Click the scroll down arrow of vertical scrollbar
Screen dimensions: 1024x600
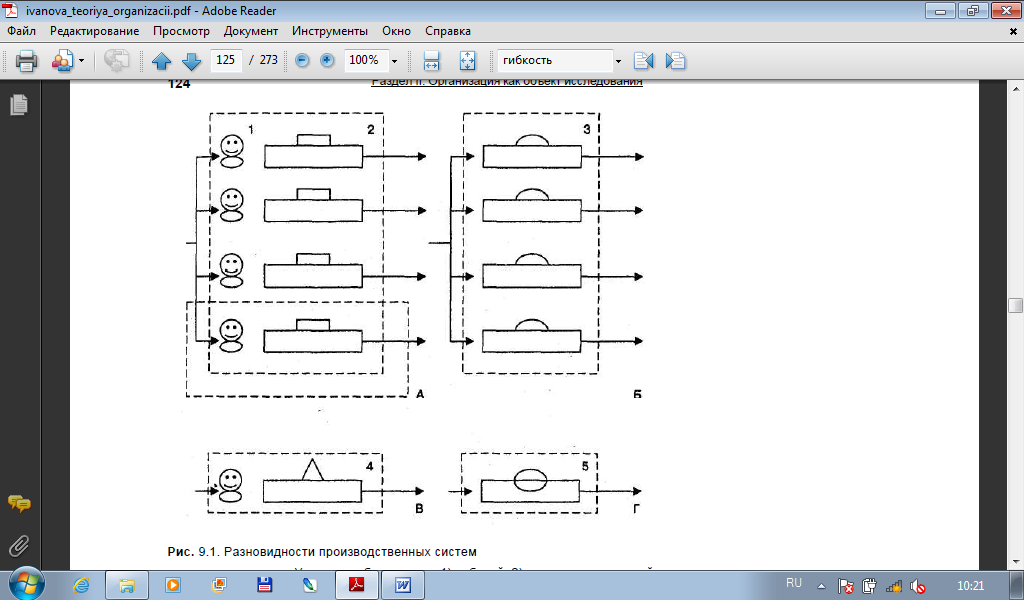pyautogui.click(x=1015, y=561)
